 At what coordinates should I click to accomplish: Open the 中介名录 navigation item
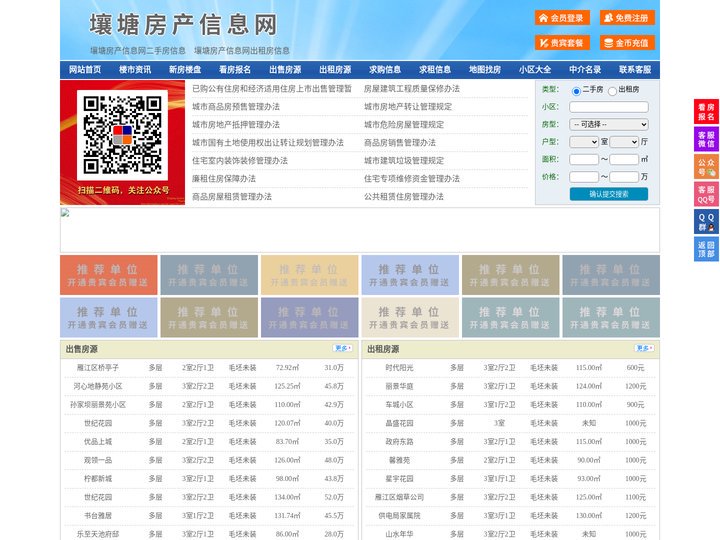[585, 70]
